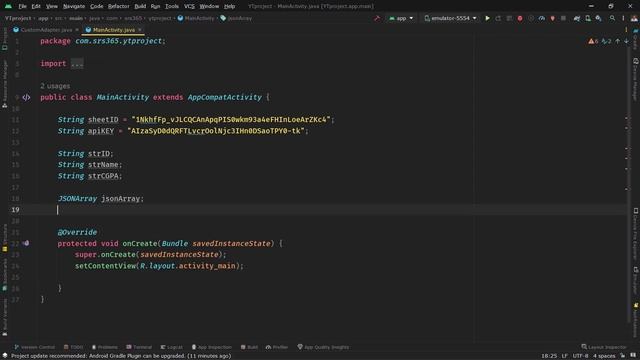
Task: Change LF line separator in status bar
Action: click(x=564, y=356)
